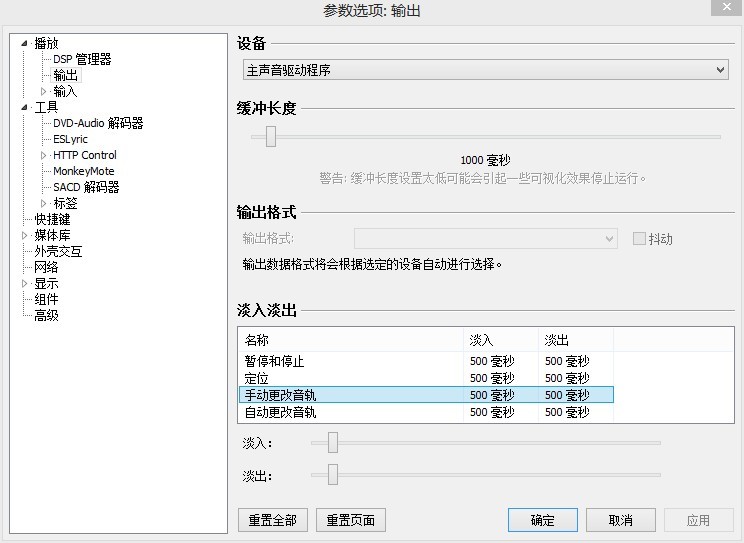
Task: Click the 重置页面 button
Action: [351, 520]
